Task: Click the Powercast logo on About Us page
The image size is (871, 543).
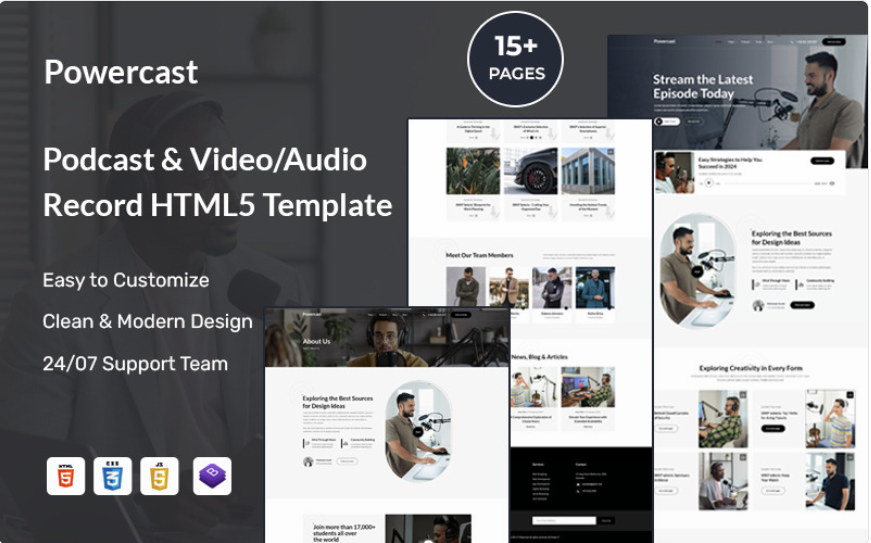Action: [312, 314]
